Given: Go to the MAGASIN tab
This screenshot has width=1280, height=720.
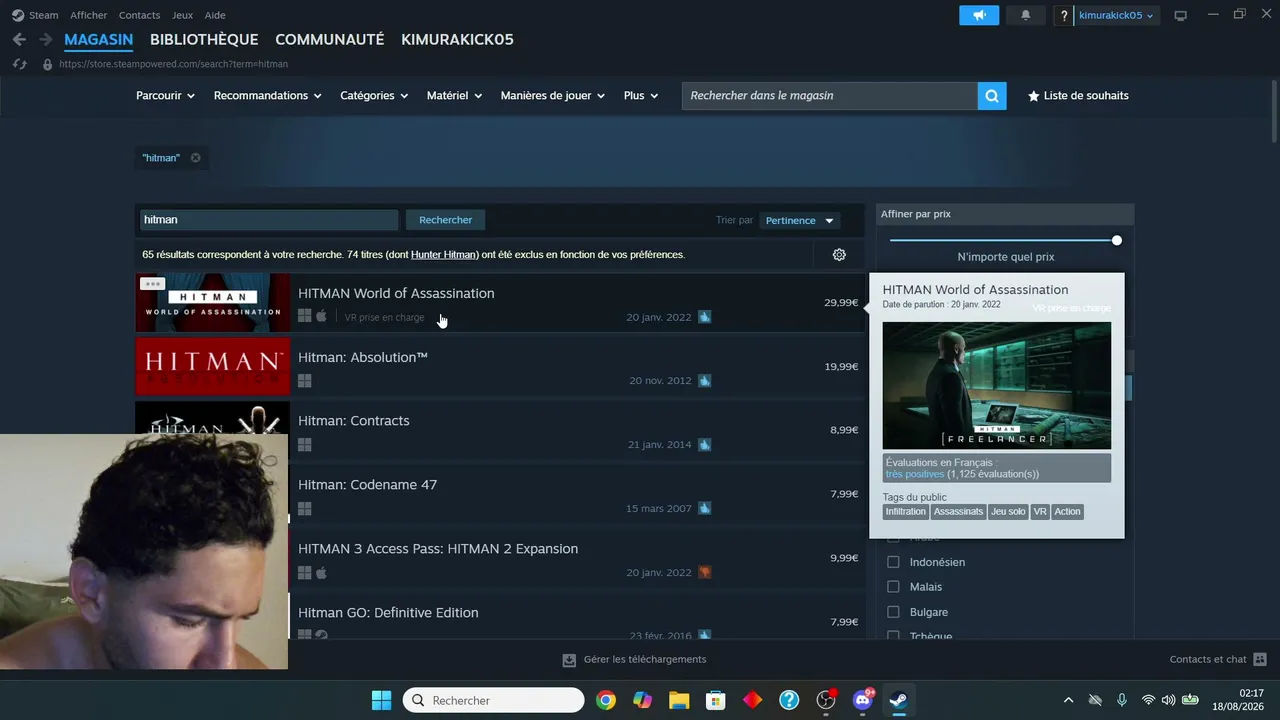Looking at the screenshot, I should click(99, 40).
